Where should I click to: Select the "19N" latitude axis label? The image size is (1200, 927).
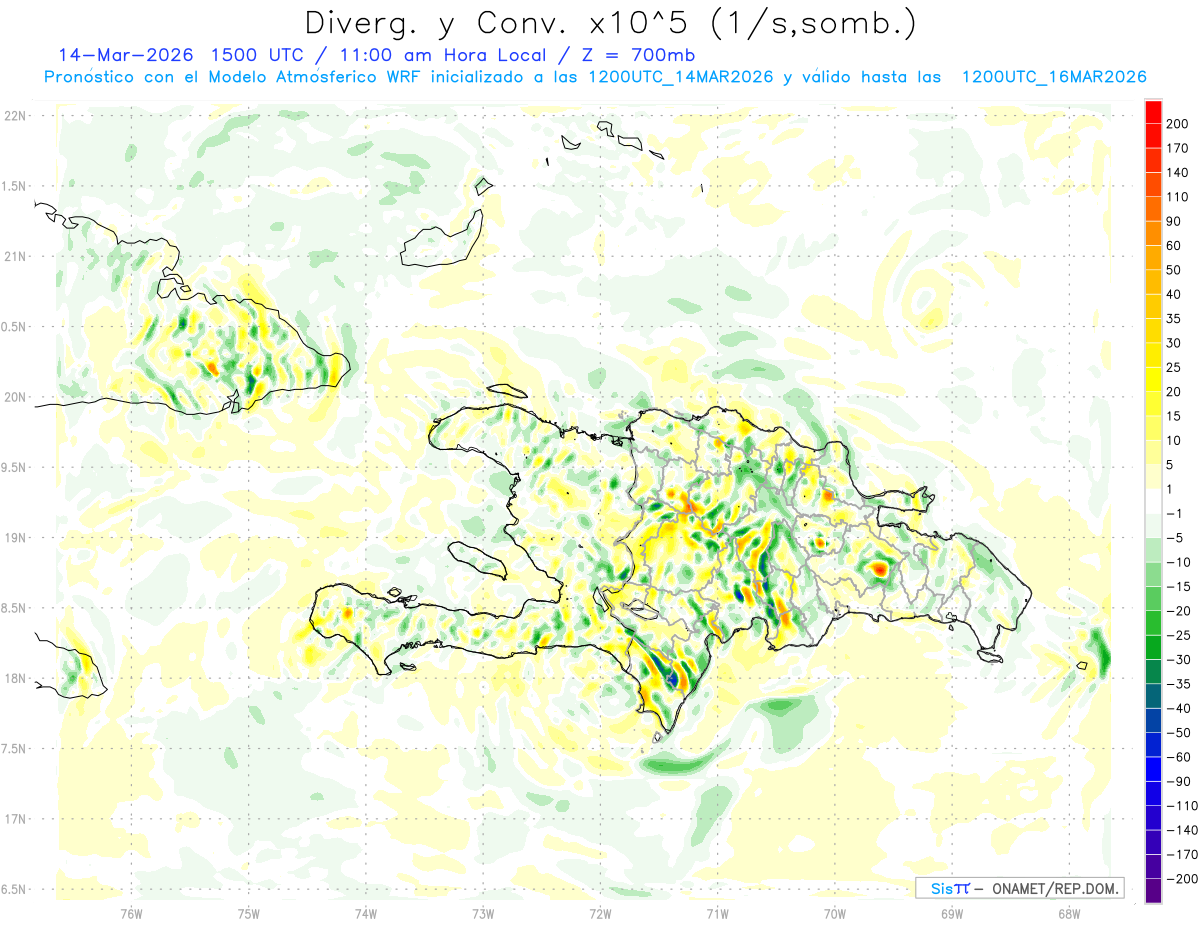pyautogui.click(x=15, y=538)
